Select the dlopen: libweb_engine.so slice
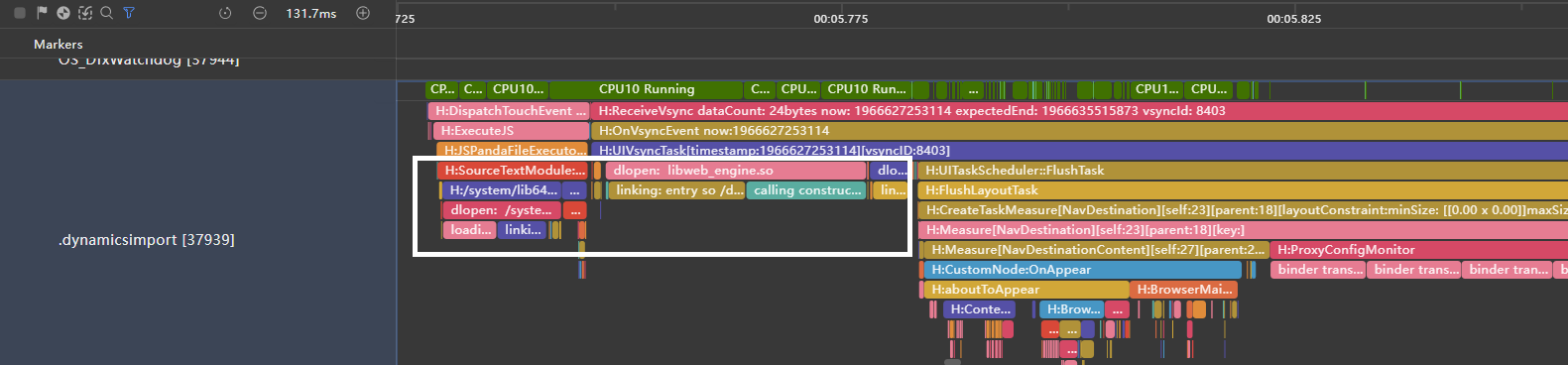1568x365 pixels. pos(736,171)
